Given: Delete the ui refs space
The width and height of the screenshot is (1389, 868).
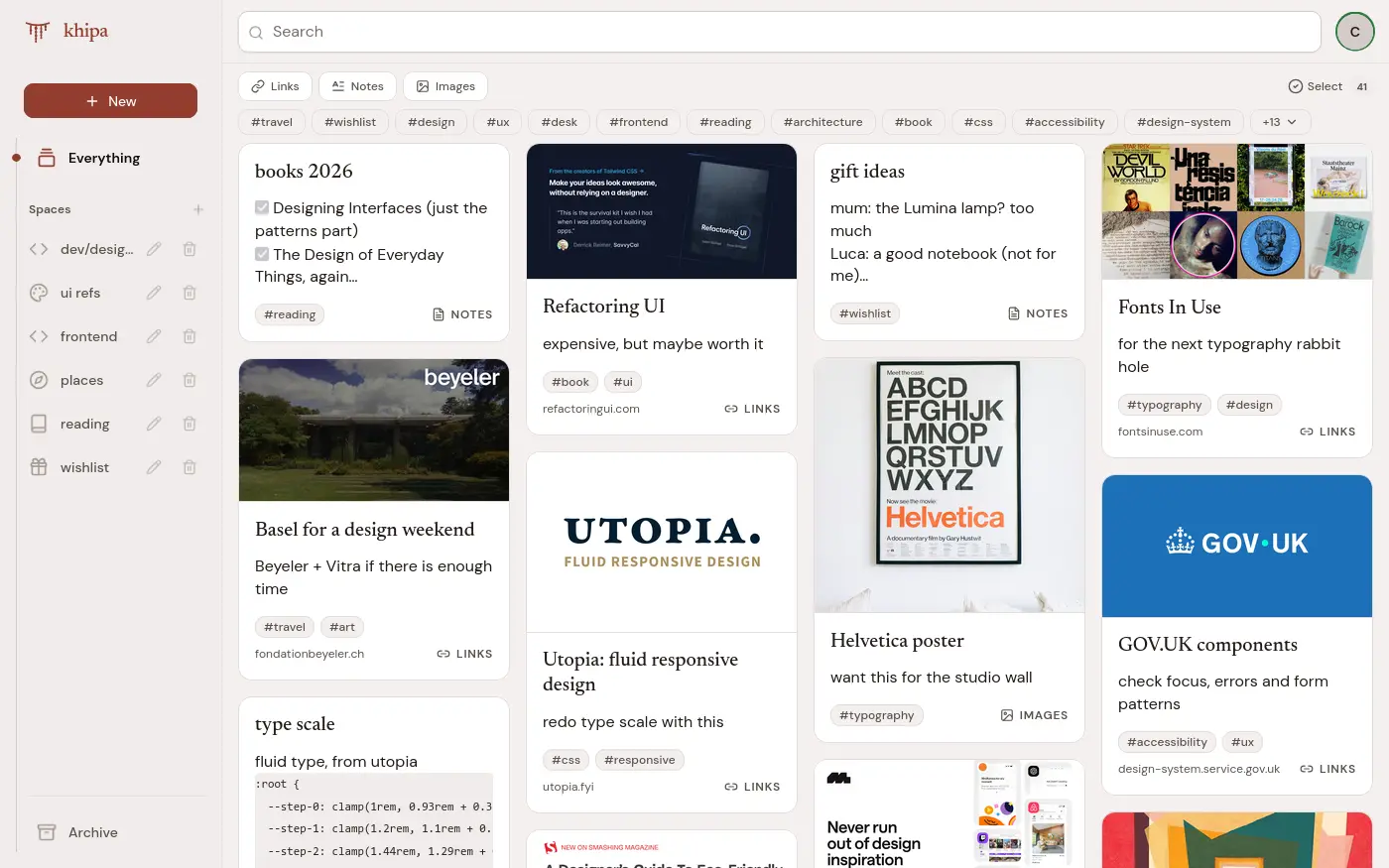Looking at the screenshot, I should [x=189, y=293].
